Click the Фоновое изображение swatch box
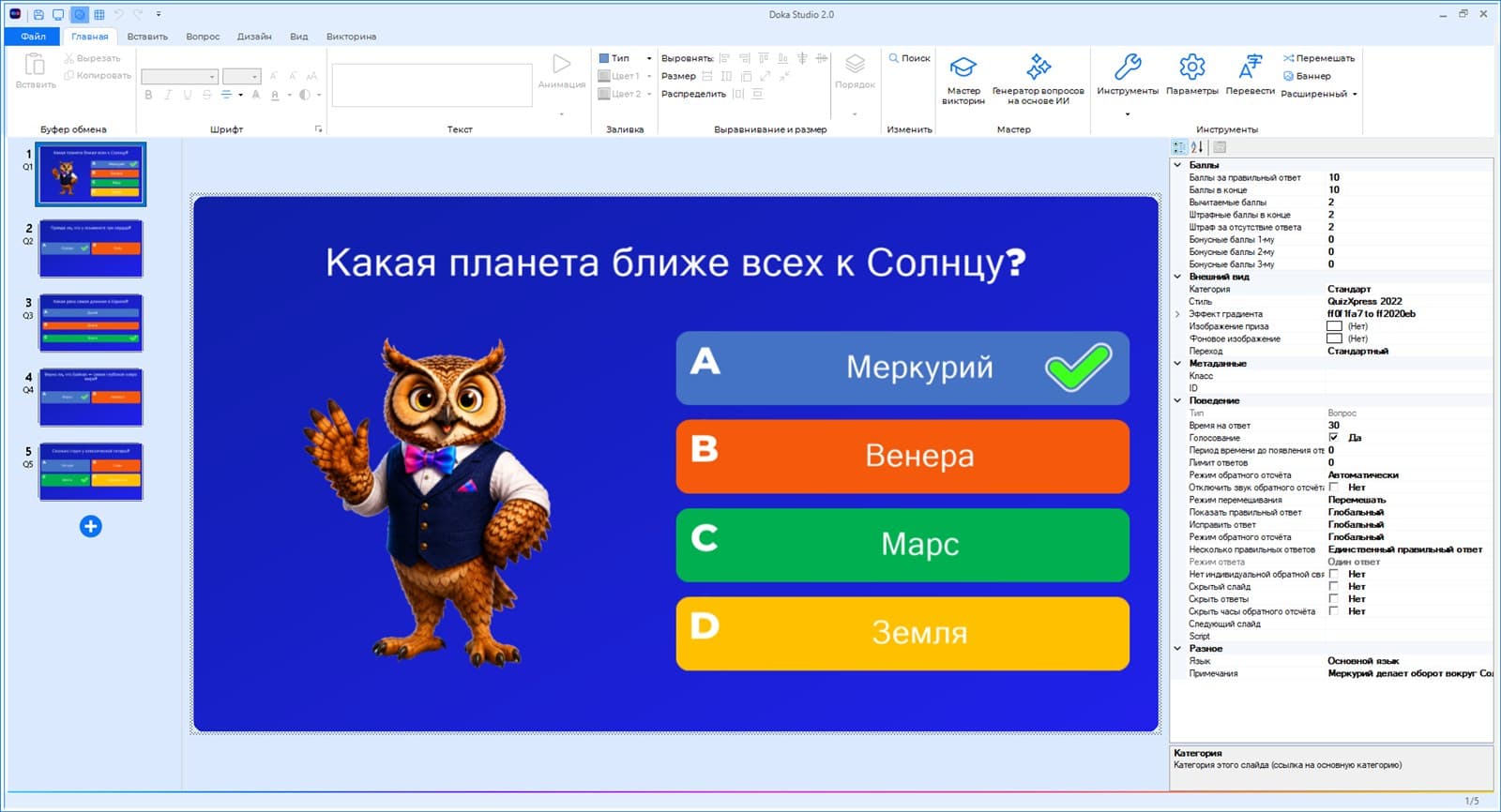 tap(1334, 338)
